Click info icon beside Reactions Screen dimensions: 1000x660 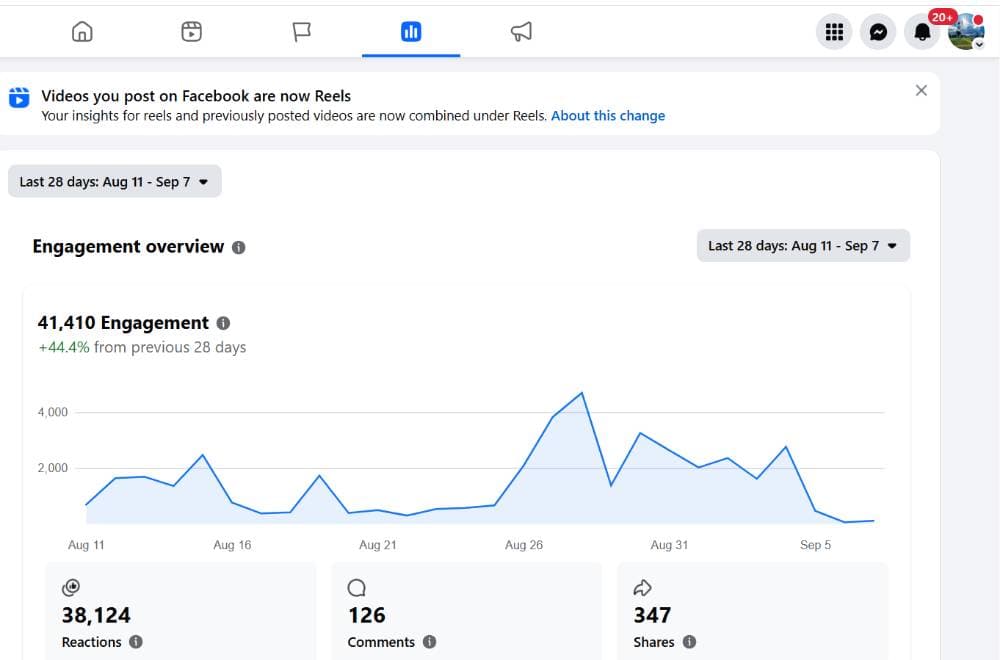136,642
